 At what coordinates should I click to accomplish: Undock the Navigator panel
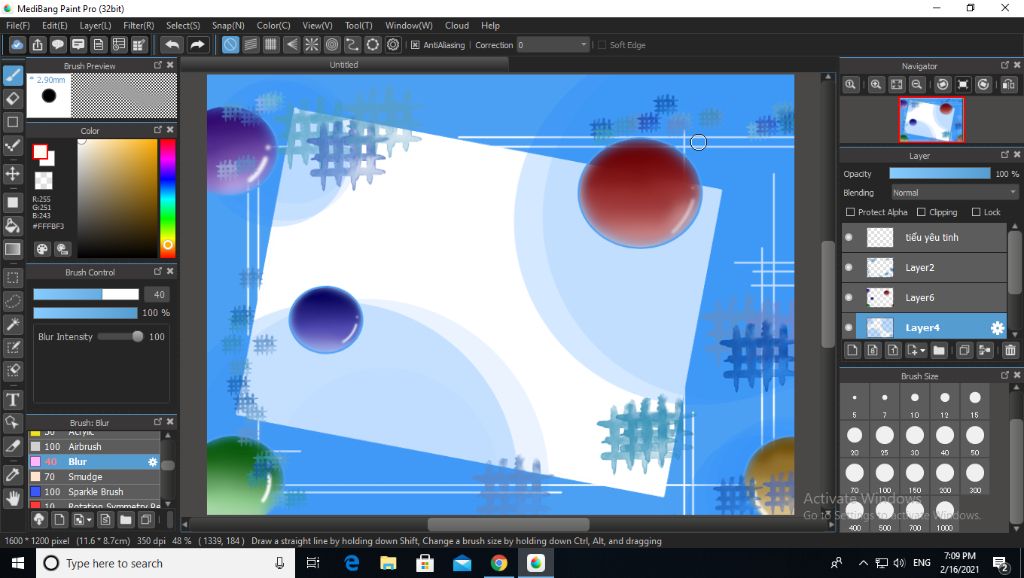(1004, 65)
